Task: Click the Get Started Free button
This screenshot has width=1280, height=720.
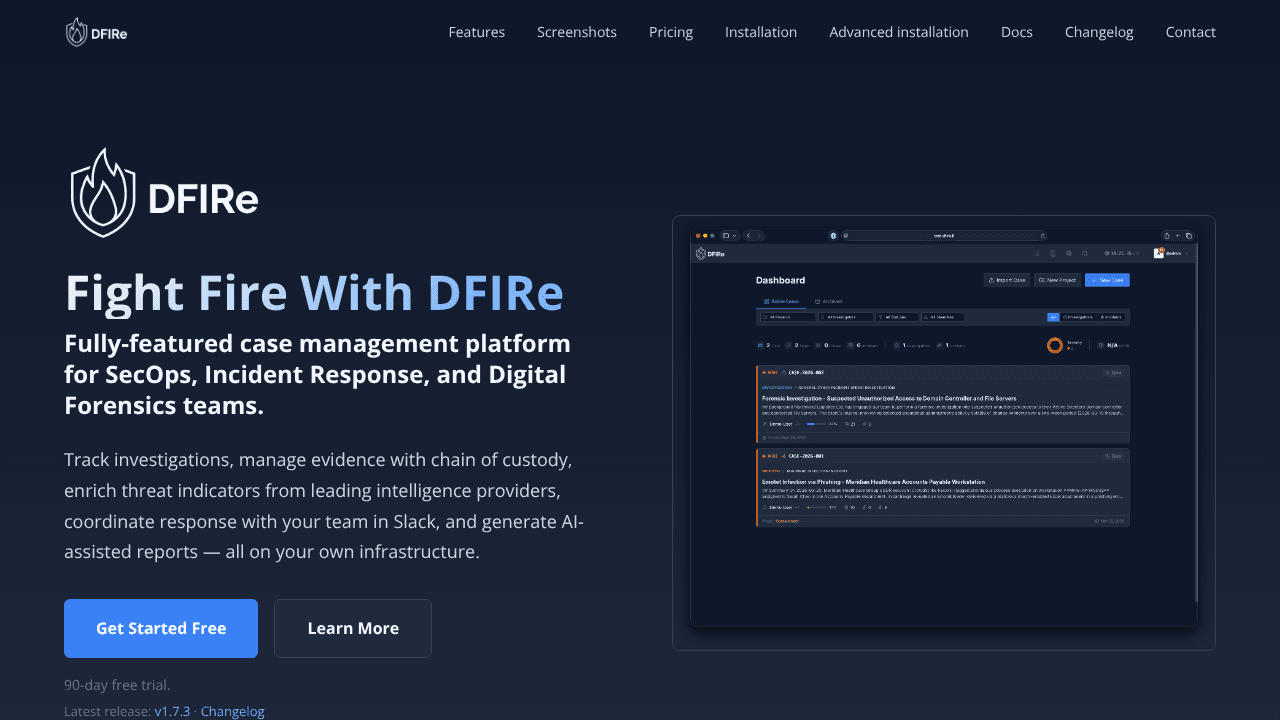Action: pos(161,628)
